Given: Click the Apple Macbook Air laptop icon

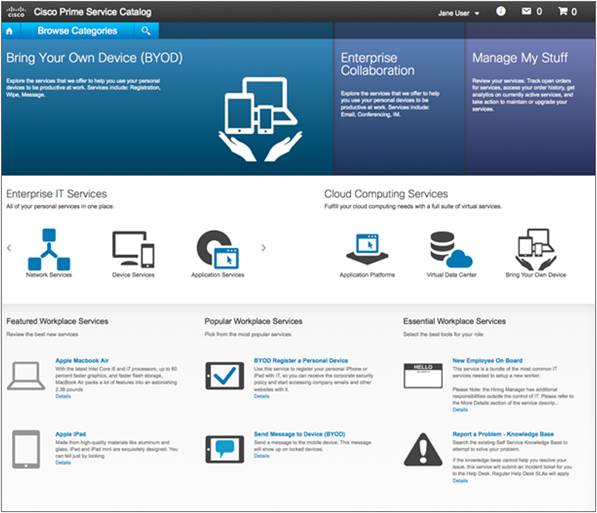Looking at the screenshot, I should click(x=26, y=376).
